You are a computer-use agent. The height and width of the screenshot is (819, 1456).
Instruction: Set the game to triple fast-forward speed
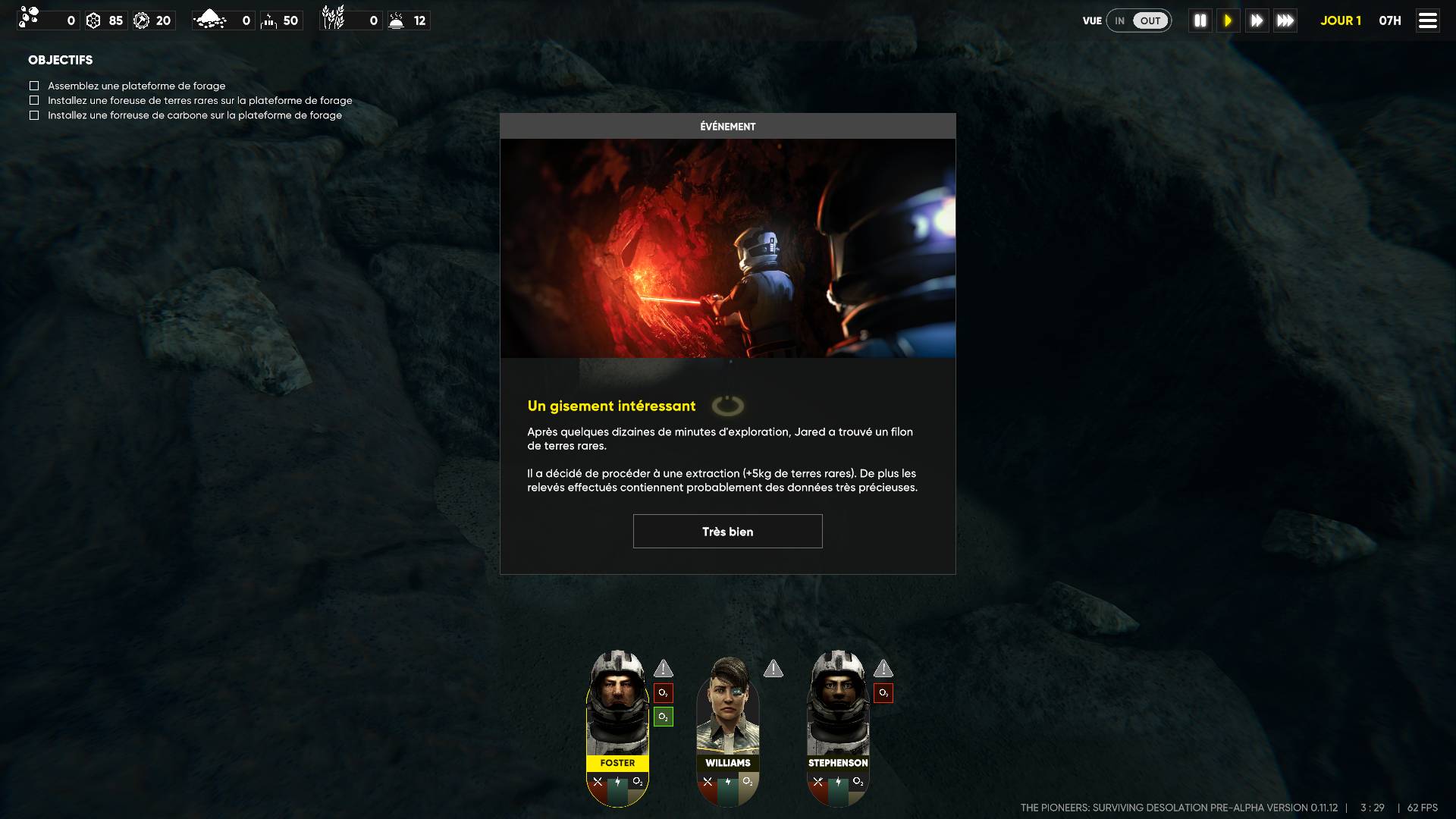[1285, 20]
